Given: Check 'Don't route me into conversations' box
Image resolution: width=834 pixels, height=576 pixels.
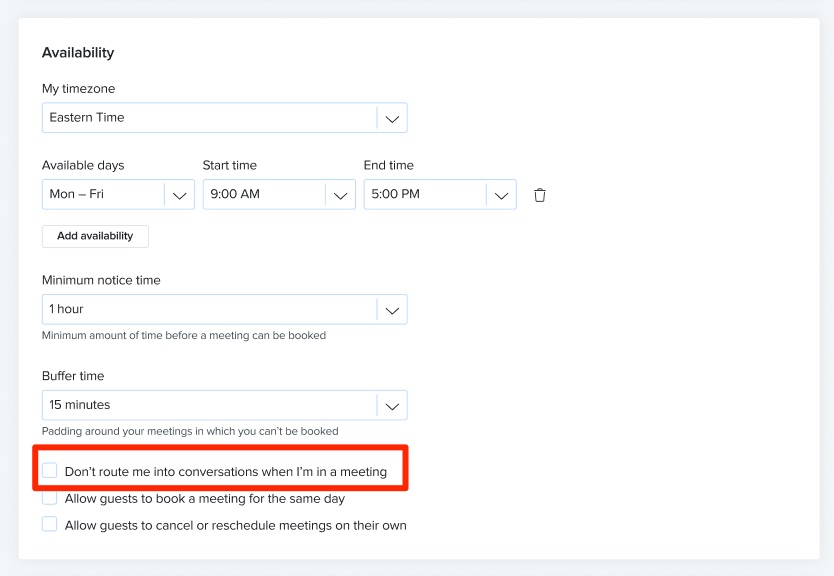Looking at the screenshot, I should [49, 470].
